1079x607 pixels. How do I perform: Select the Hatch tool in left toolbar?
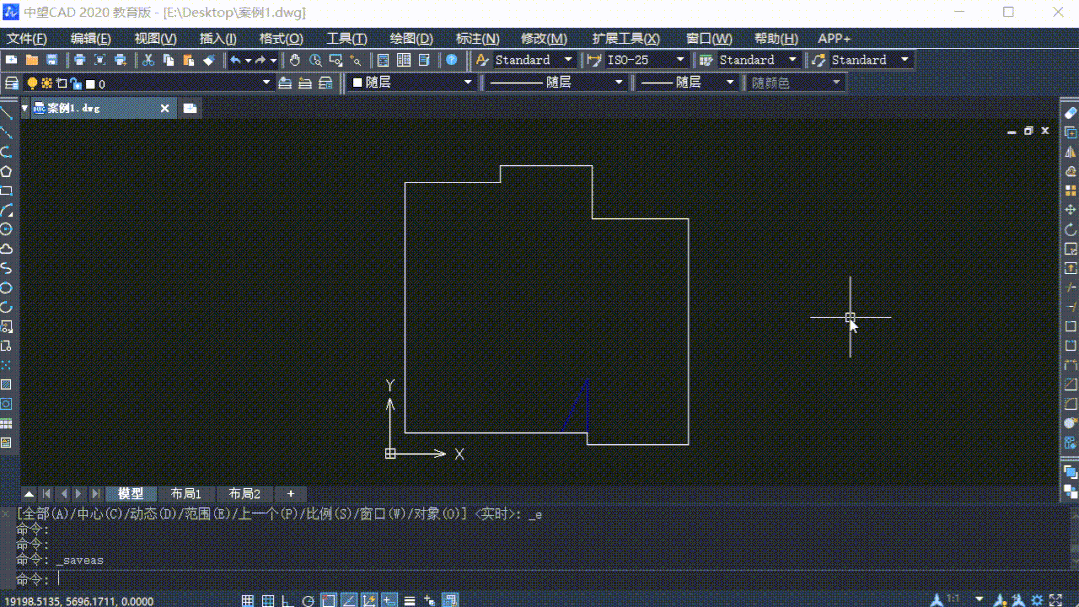click(7, 385)
